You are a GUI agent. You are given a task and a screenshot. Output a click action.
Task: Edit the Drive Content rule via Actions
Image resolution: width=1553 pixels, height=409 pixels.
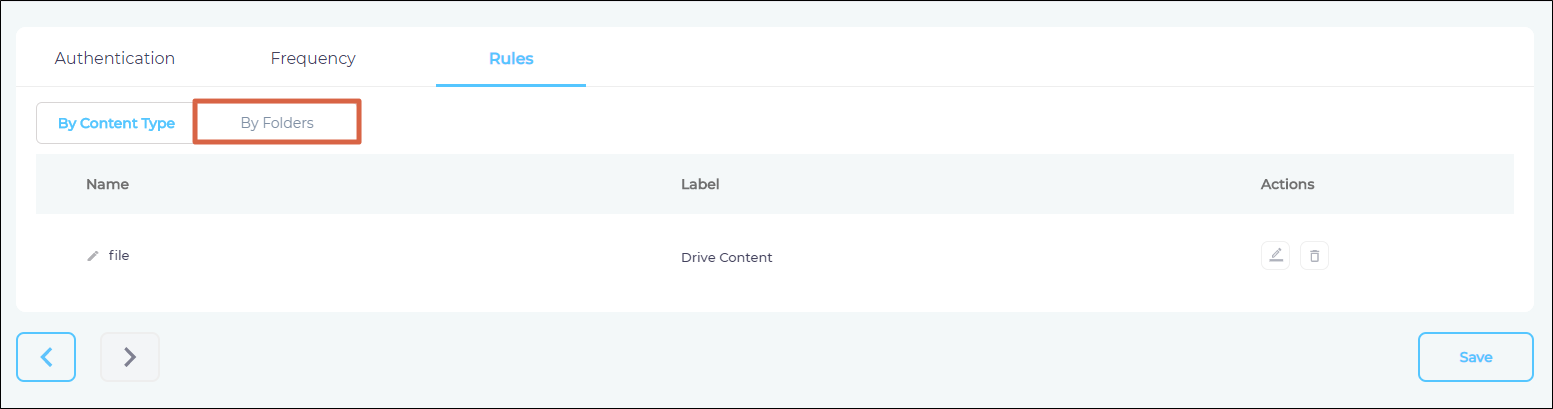[x=1275, y=256]
